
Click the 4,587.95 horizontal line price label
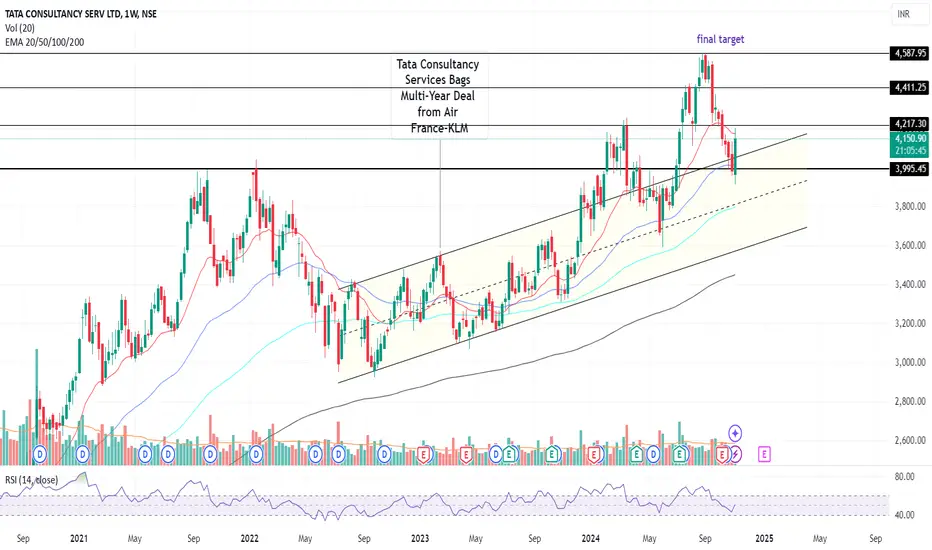click(x=909, y=53)
